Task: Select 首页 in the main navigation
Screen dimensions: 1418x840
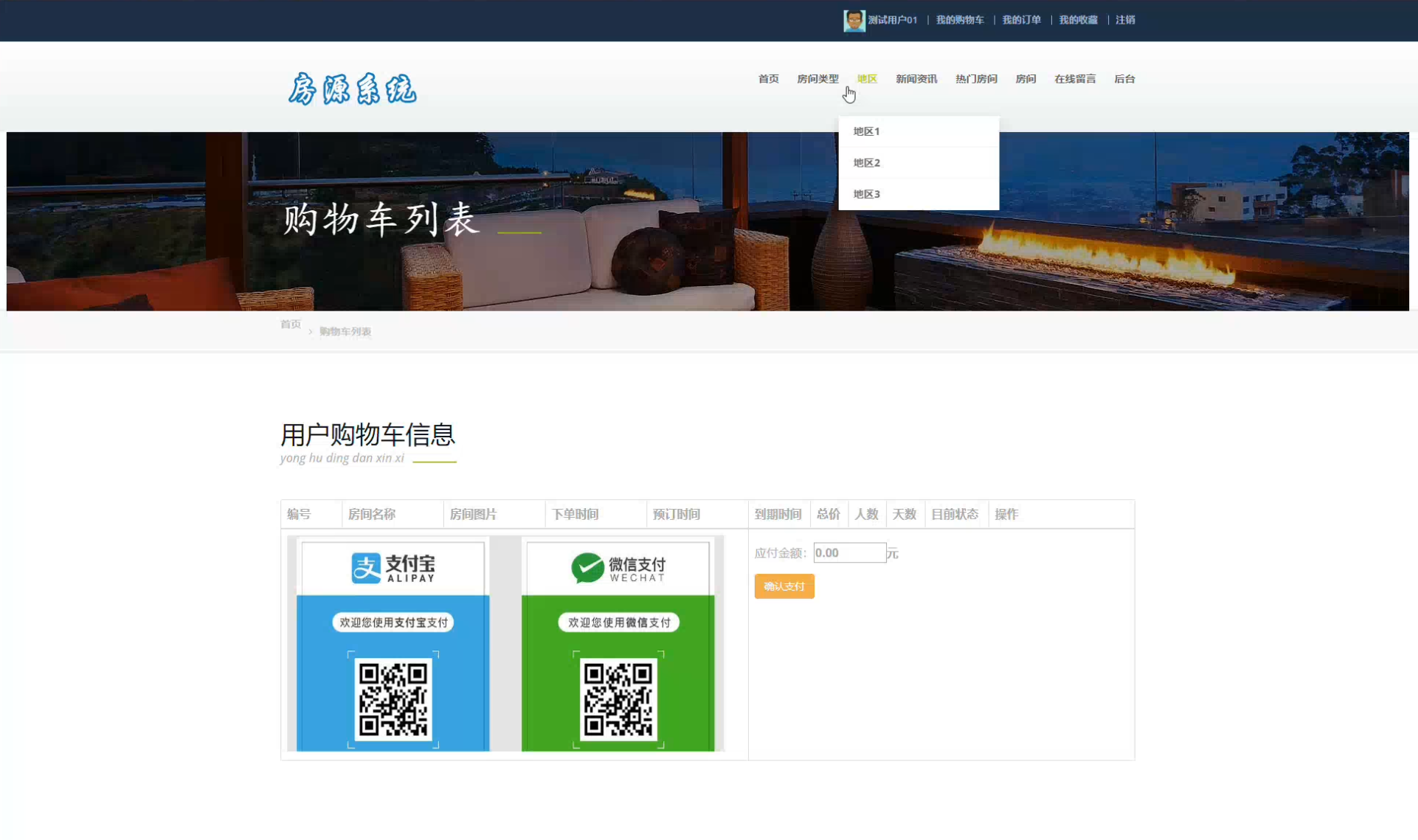Action: pos(768,79)
